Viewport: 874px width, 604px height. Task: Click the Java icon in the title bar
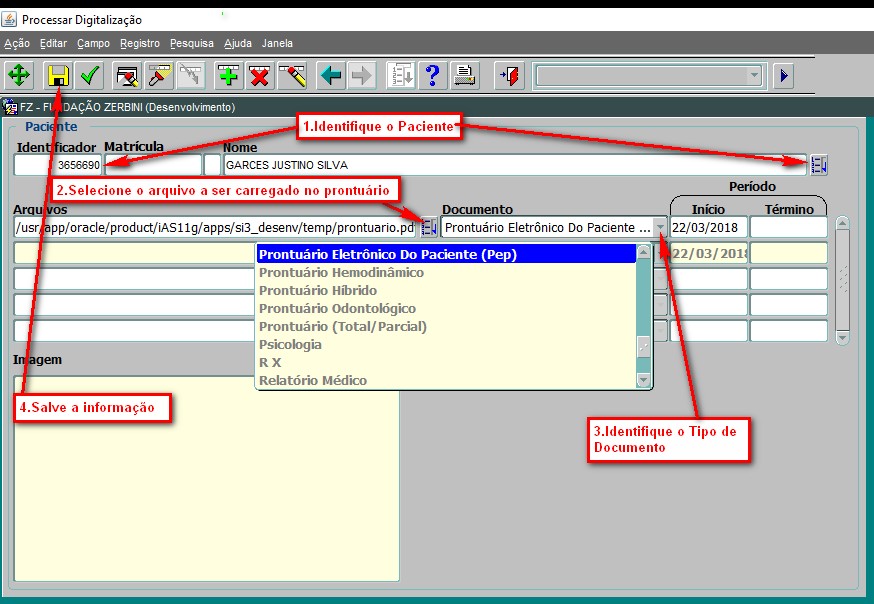[9, 20]
